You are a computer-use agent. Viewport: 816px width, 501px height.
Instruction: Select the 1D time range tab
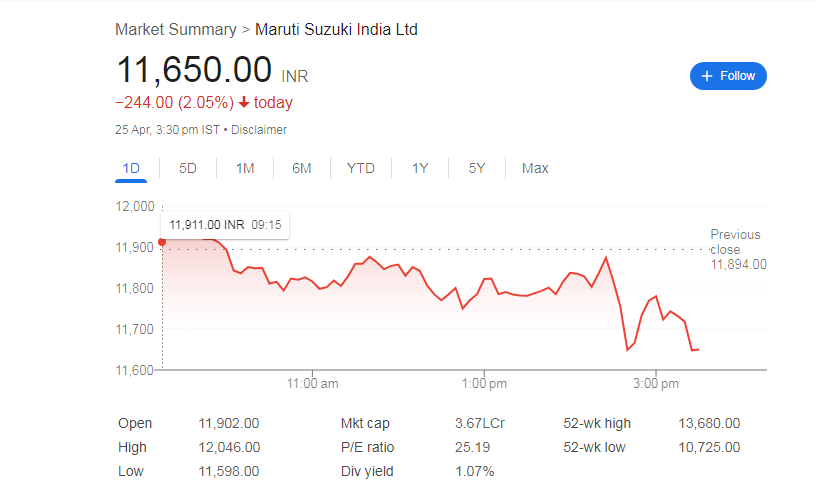[131, 169]
